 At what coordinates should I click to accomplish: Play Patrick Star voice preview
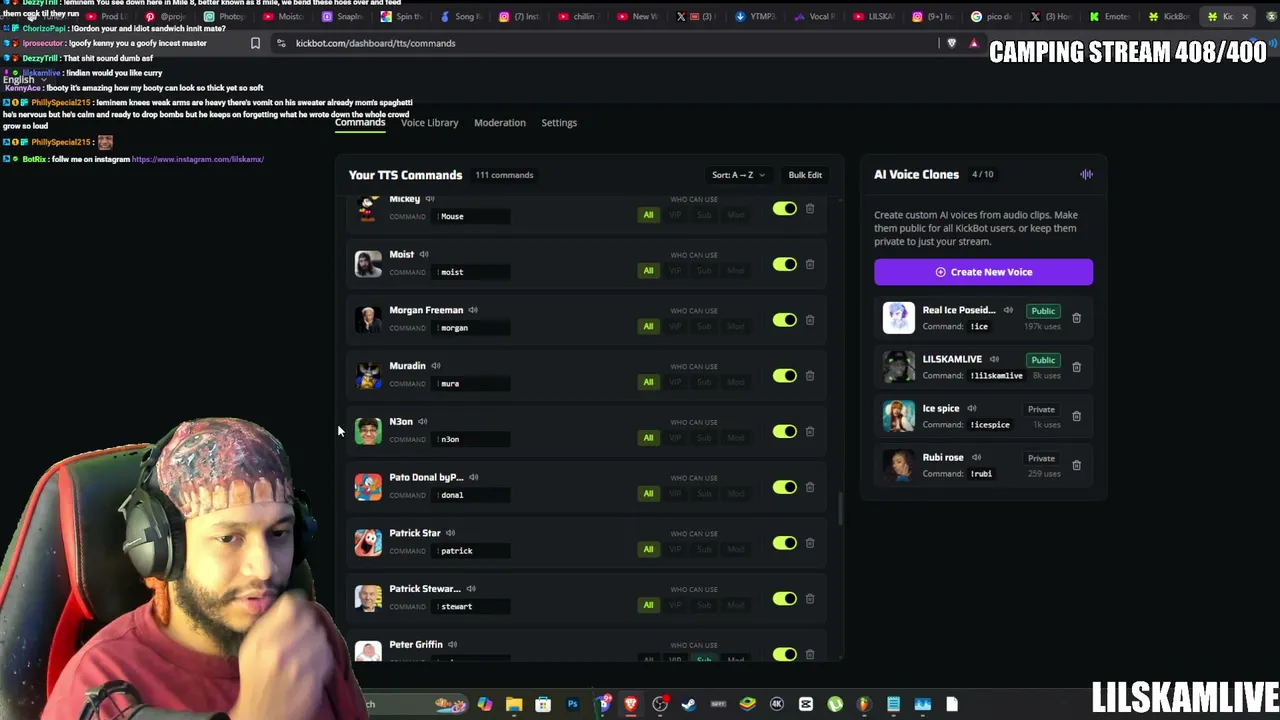[451, 533]
